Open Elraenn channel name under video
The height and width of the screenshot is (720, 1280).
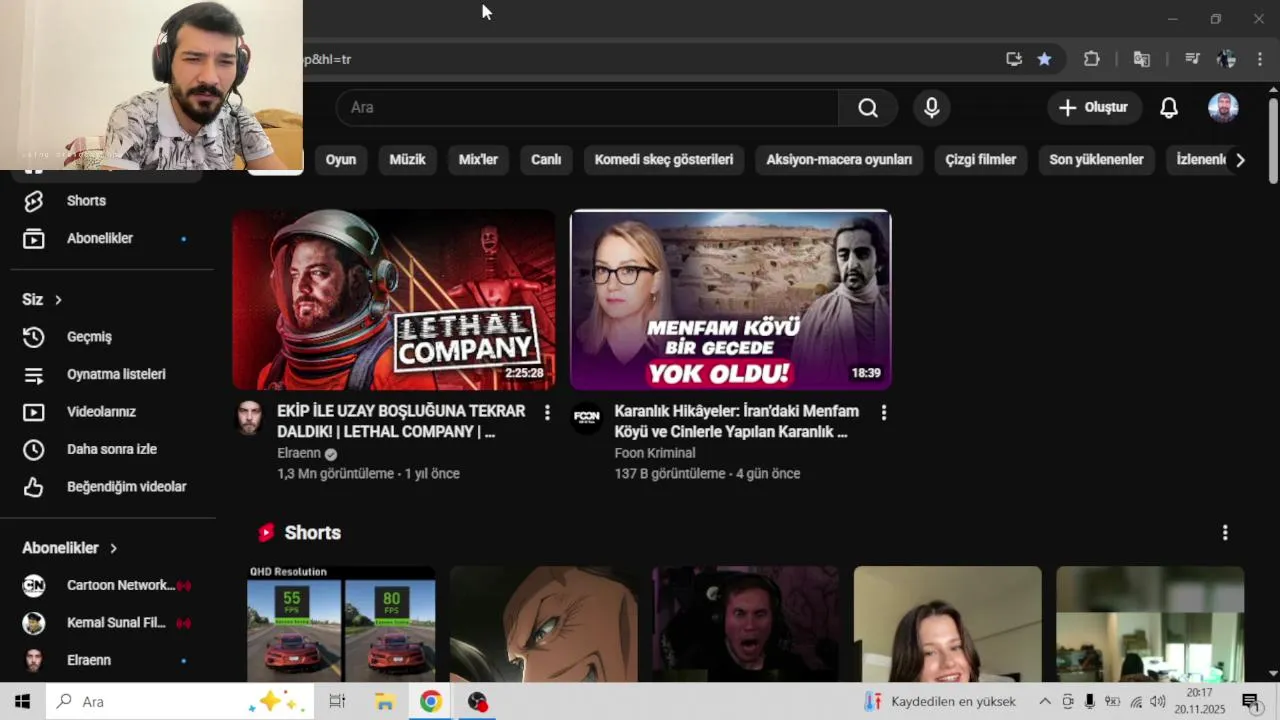299,453
